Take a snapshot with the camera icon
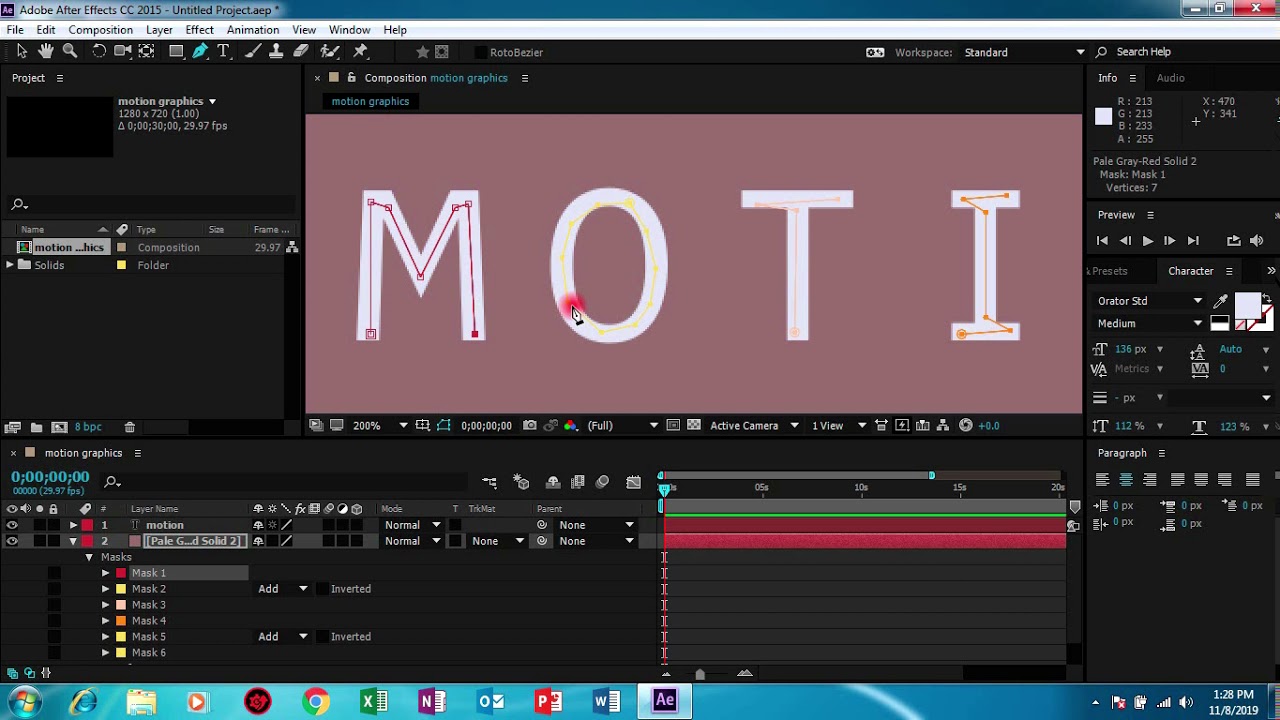The image size is (1280, 720). (x=530, y=426)
